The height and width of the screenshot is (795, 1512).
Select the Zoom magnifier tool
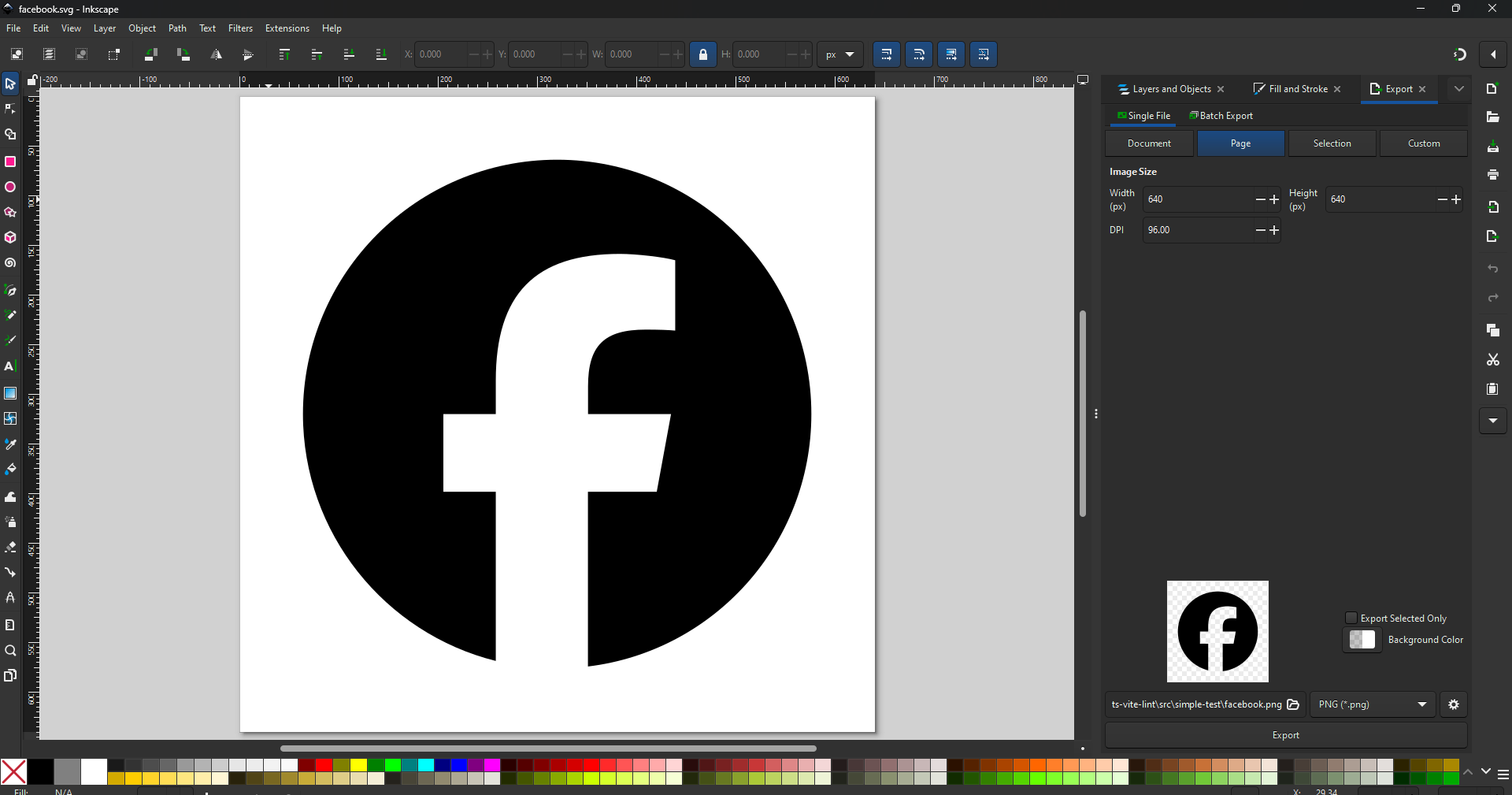coord(10,651)
